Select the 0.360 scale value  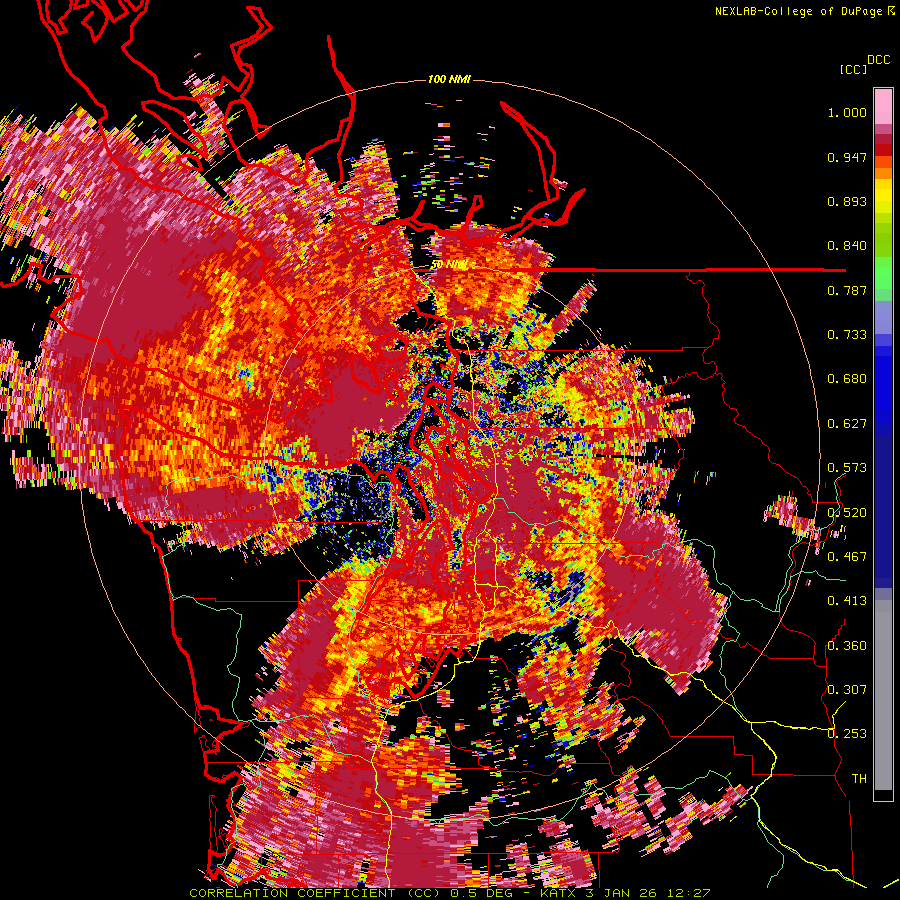tap(847, 646)
